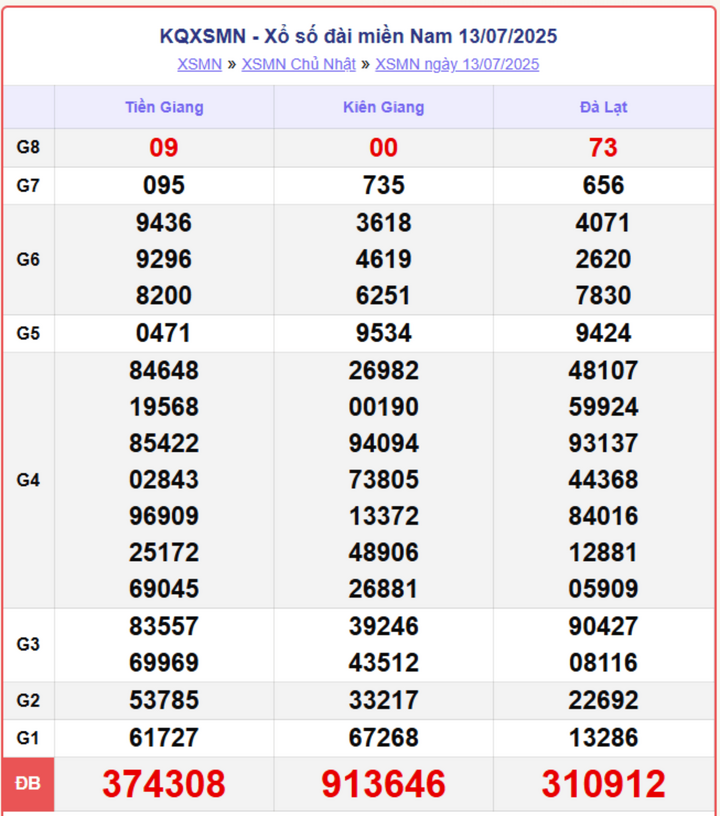Select G4 number 84648
Screen dimensions: 720x816
pyautogui.click(x=164, y=371)
